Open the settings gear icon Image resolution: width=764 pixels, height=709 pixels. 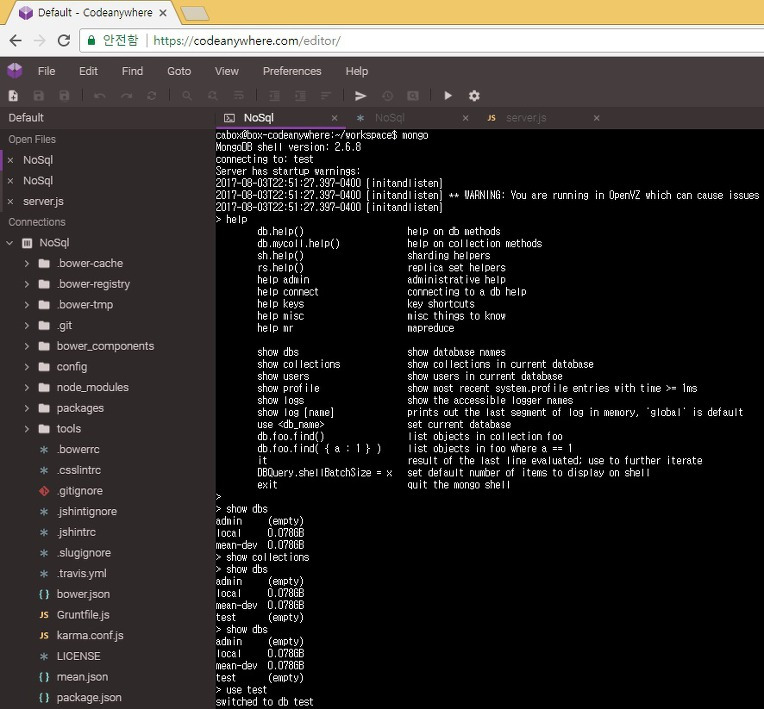[x=474, y=96]
